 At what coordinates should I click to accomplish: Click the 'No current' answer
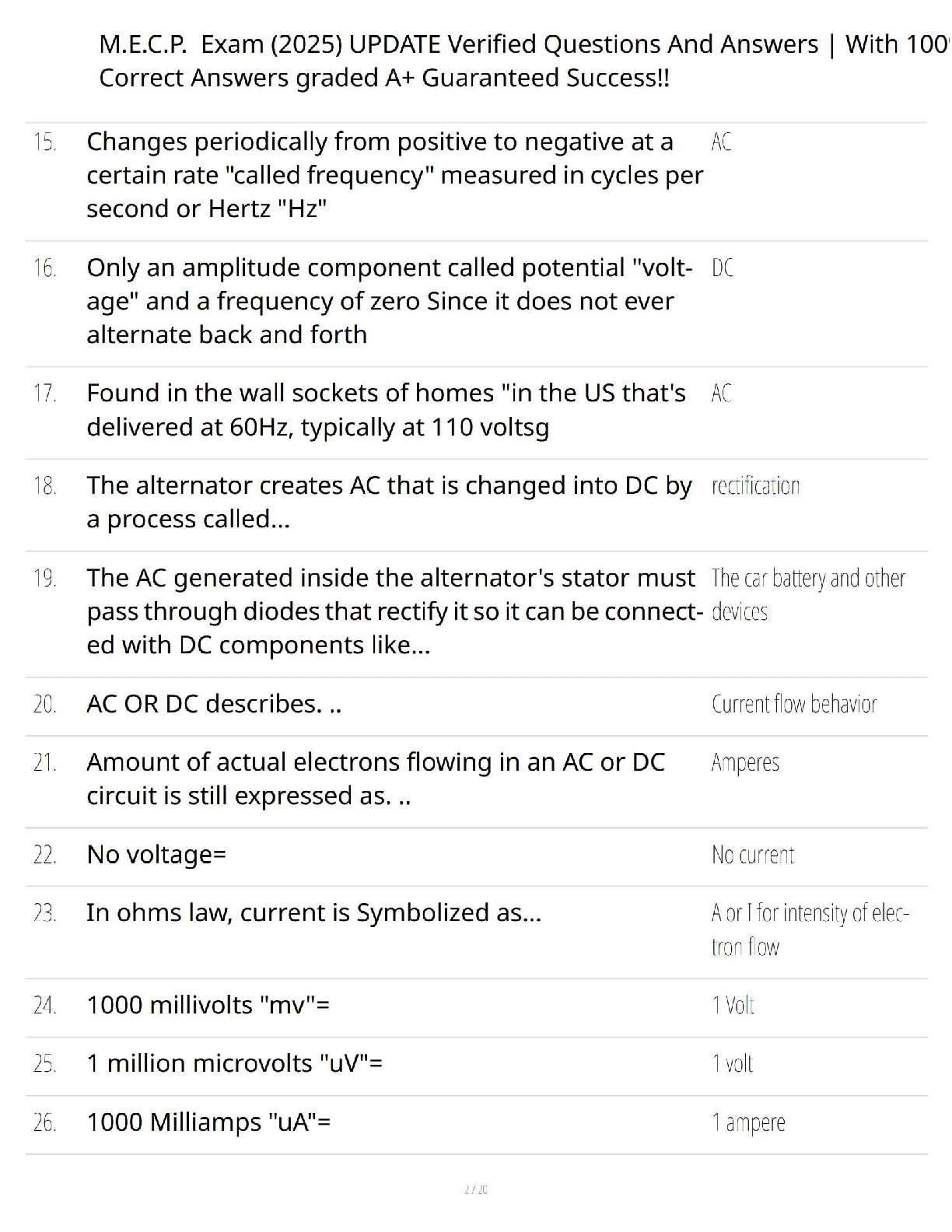coord(753,856)
